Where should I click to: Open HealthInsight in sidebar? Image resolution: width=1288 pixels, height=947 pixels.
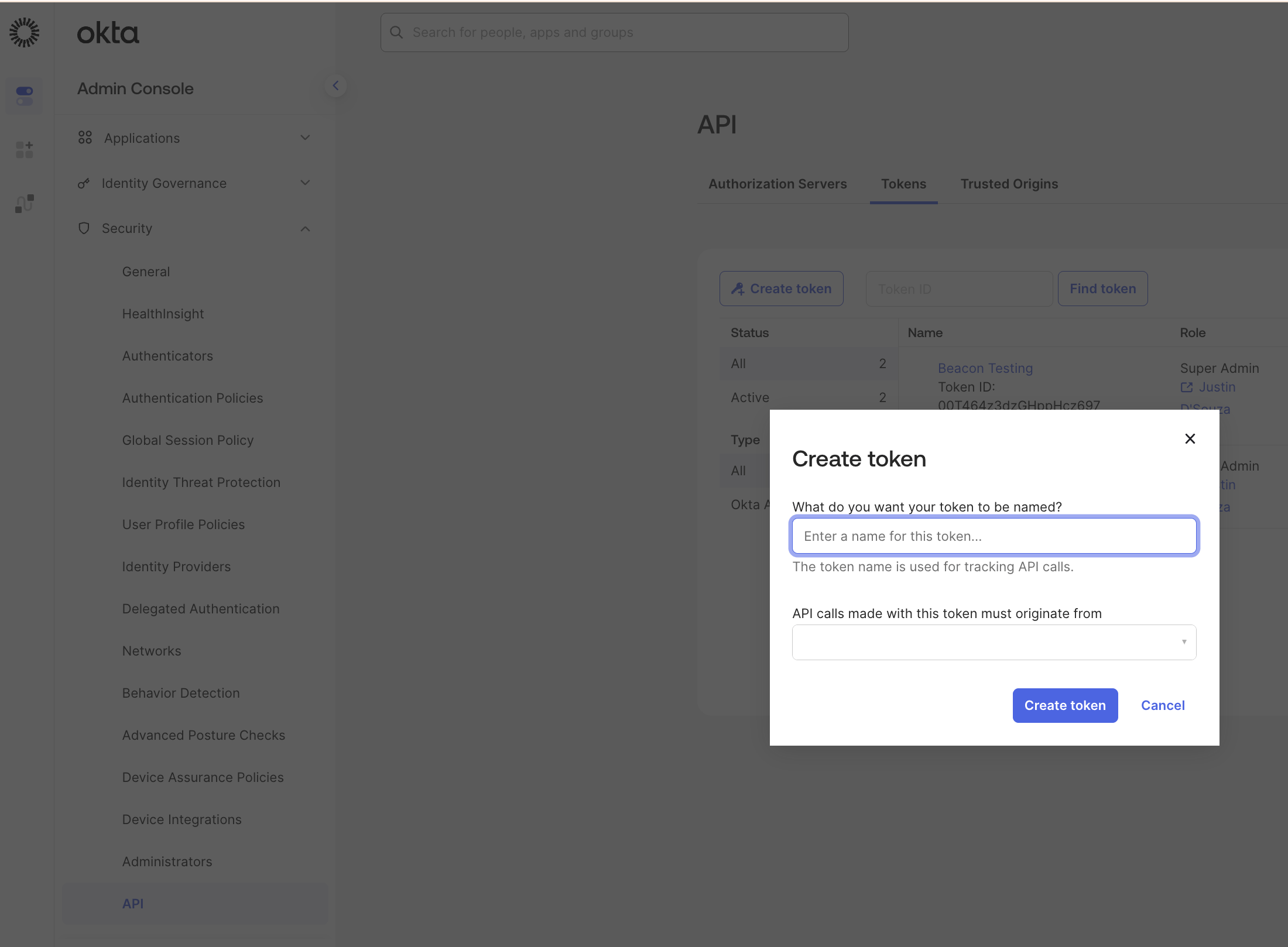[x=163, y=314]
